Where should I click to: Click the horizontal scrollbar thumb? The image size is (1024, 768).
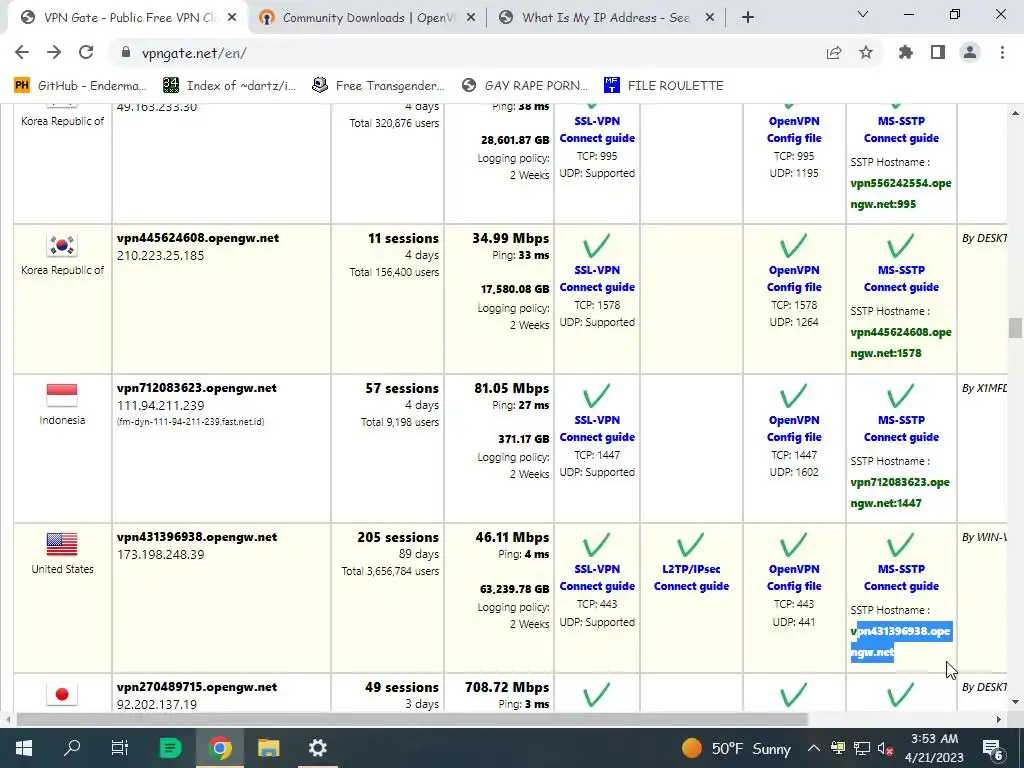(412, 719)
